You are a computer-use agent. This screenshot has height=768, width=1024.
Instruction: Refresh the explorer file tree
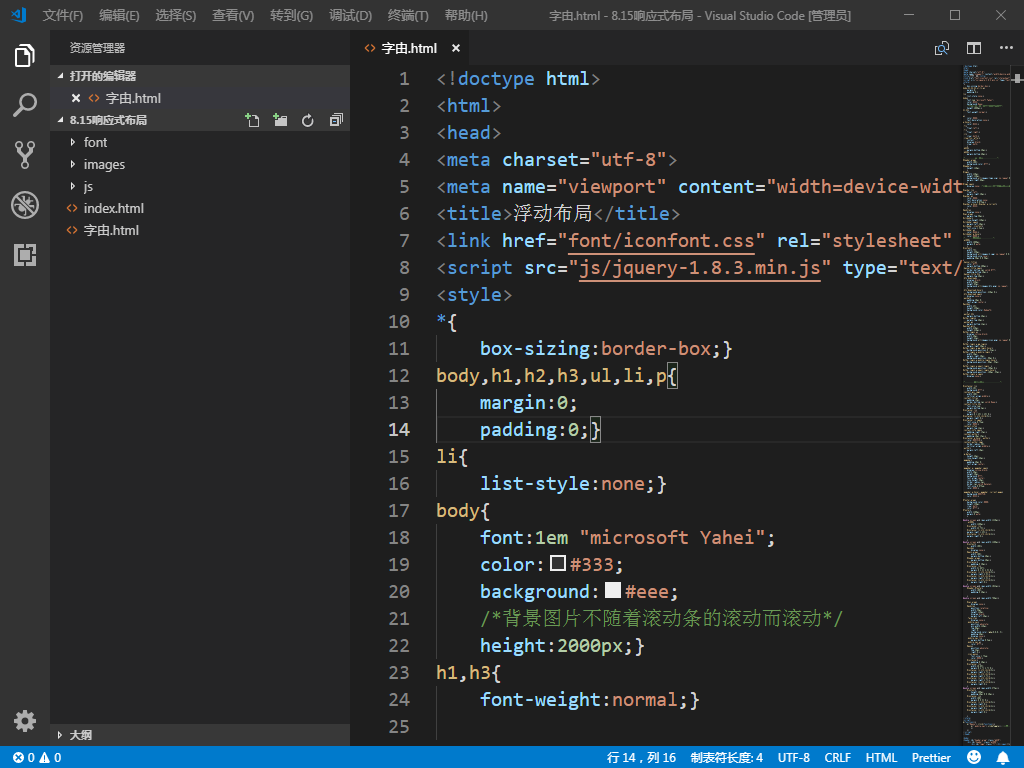pos(308,120)
